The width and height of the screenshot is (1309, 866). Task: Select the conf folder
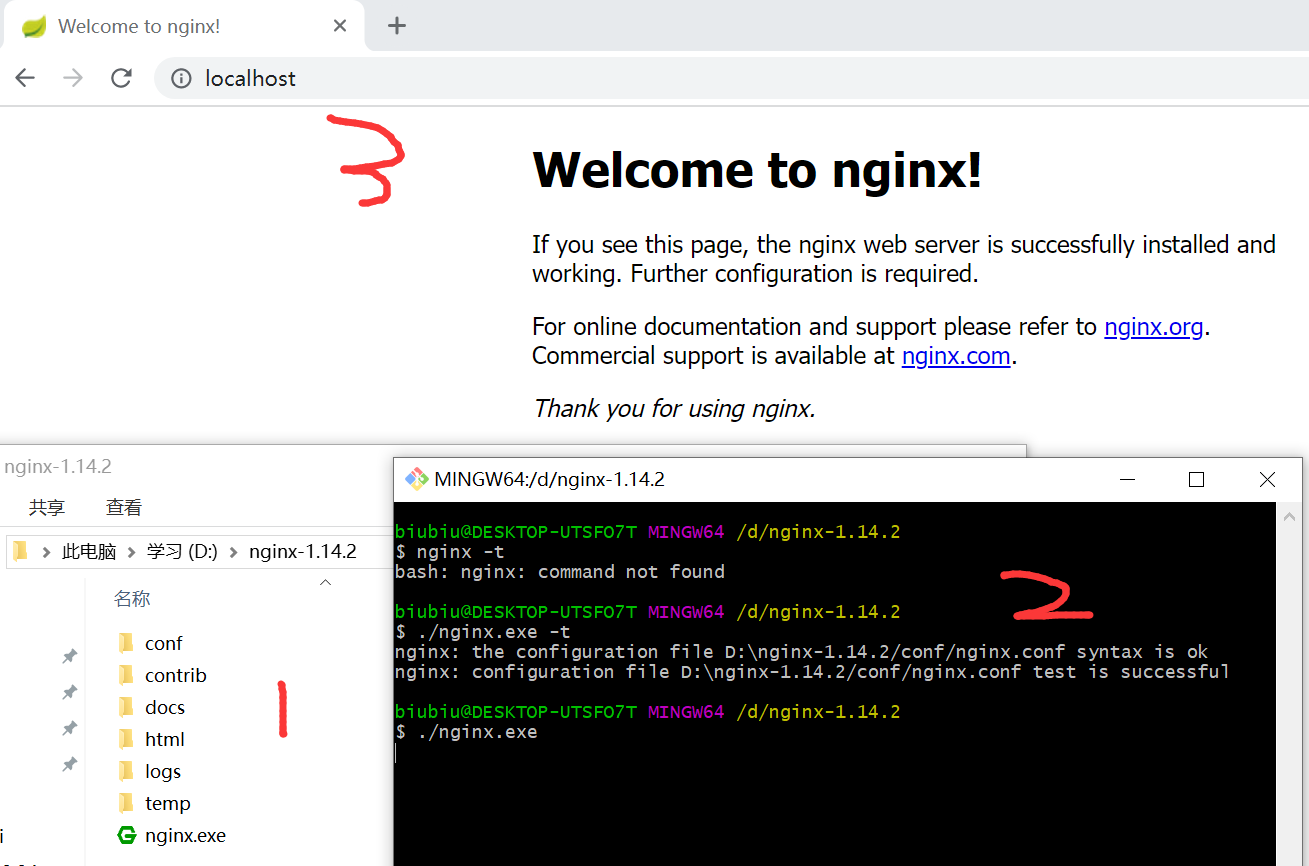(x=163, y=643)
